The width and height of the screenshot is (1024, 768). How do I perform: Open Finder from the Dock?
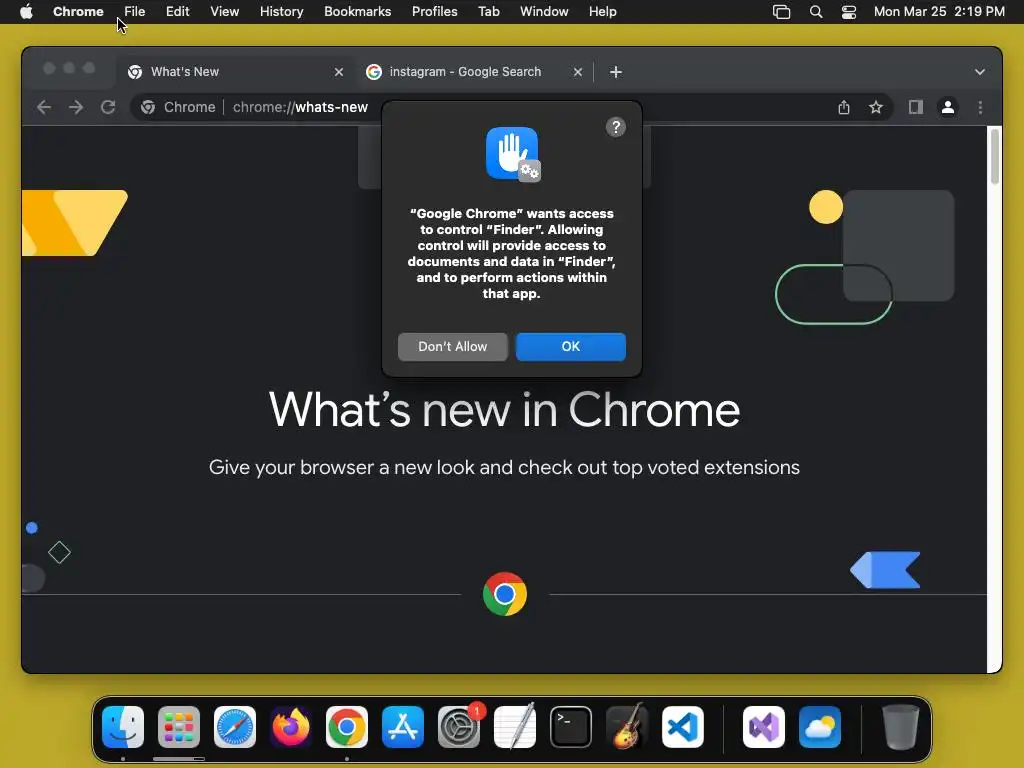(x=123, y=727)
